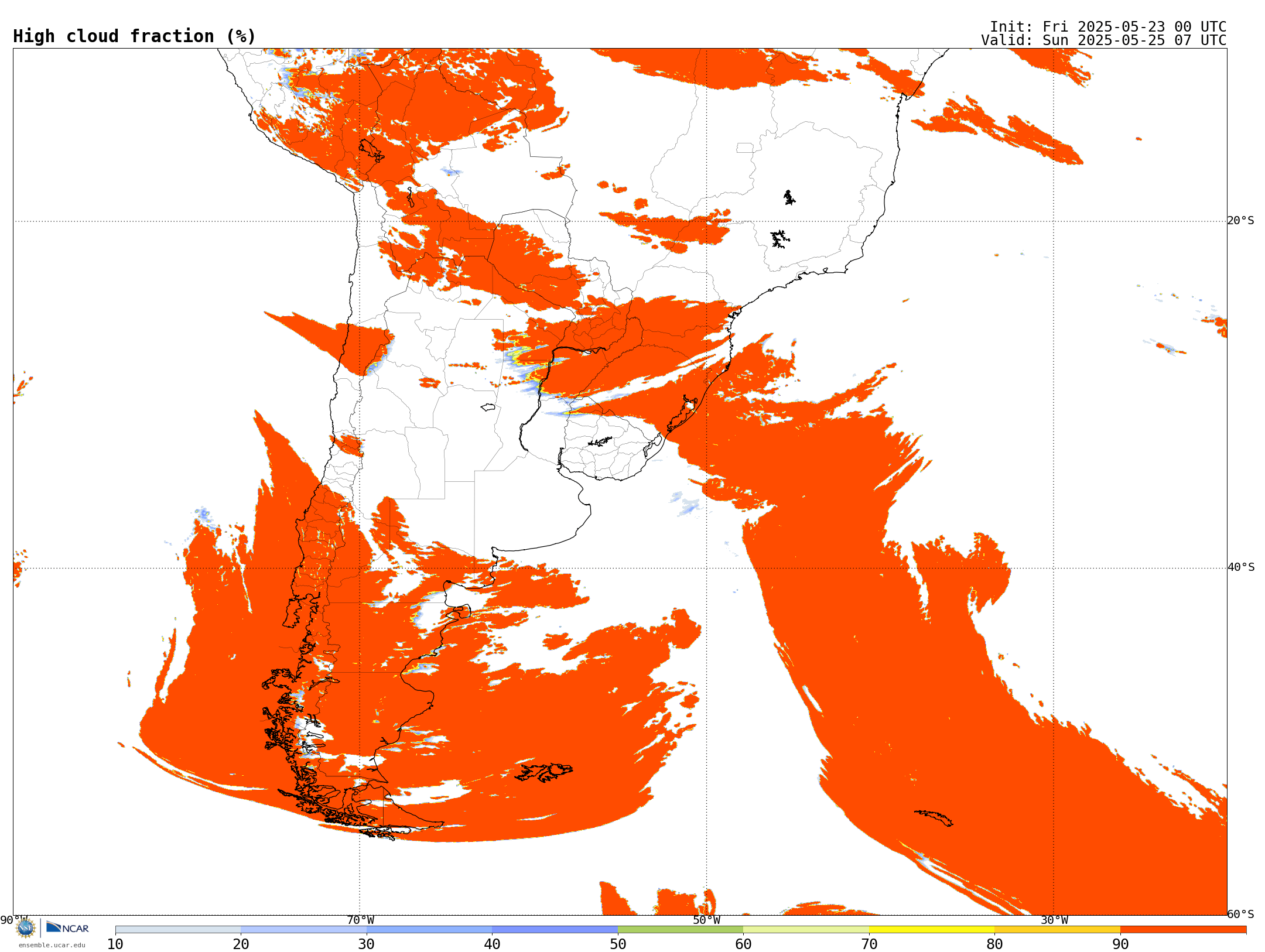Click the colorbar tick label 30

367,944
